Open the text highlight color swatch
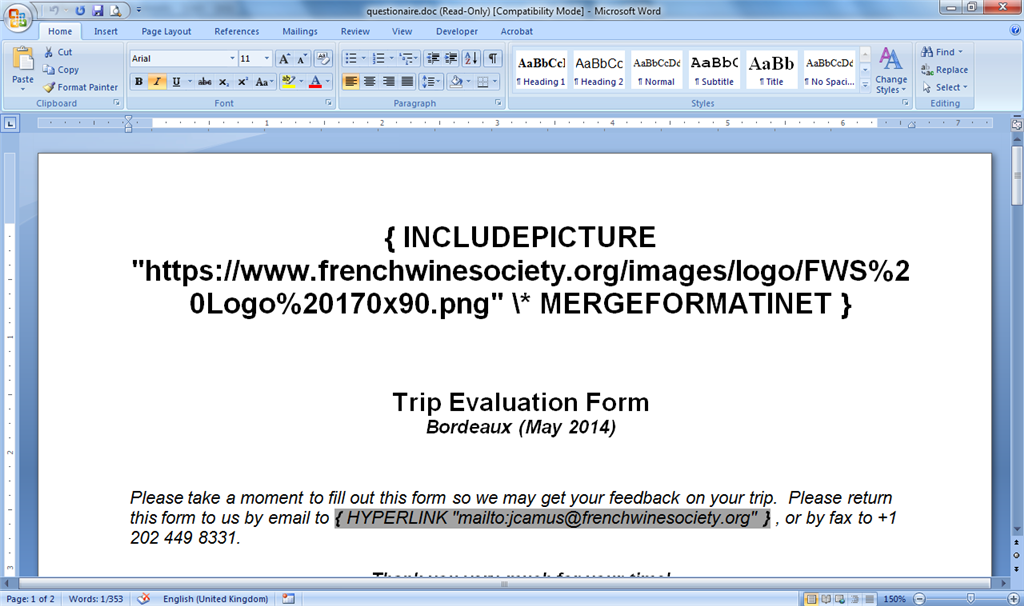 click(288, 82)
